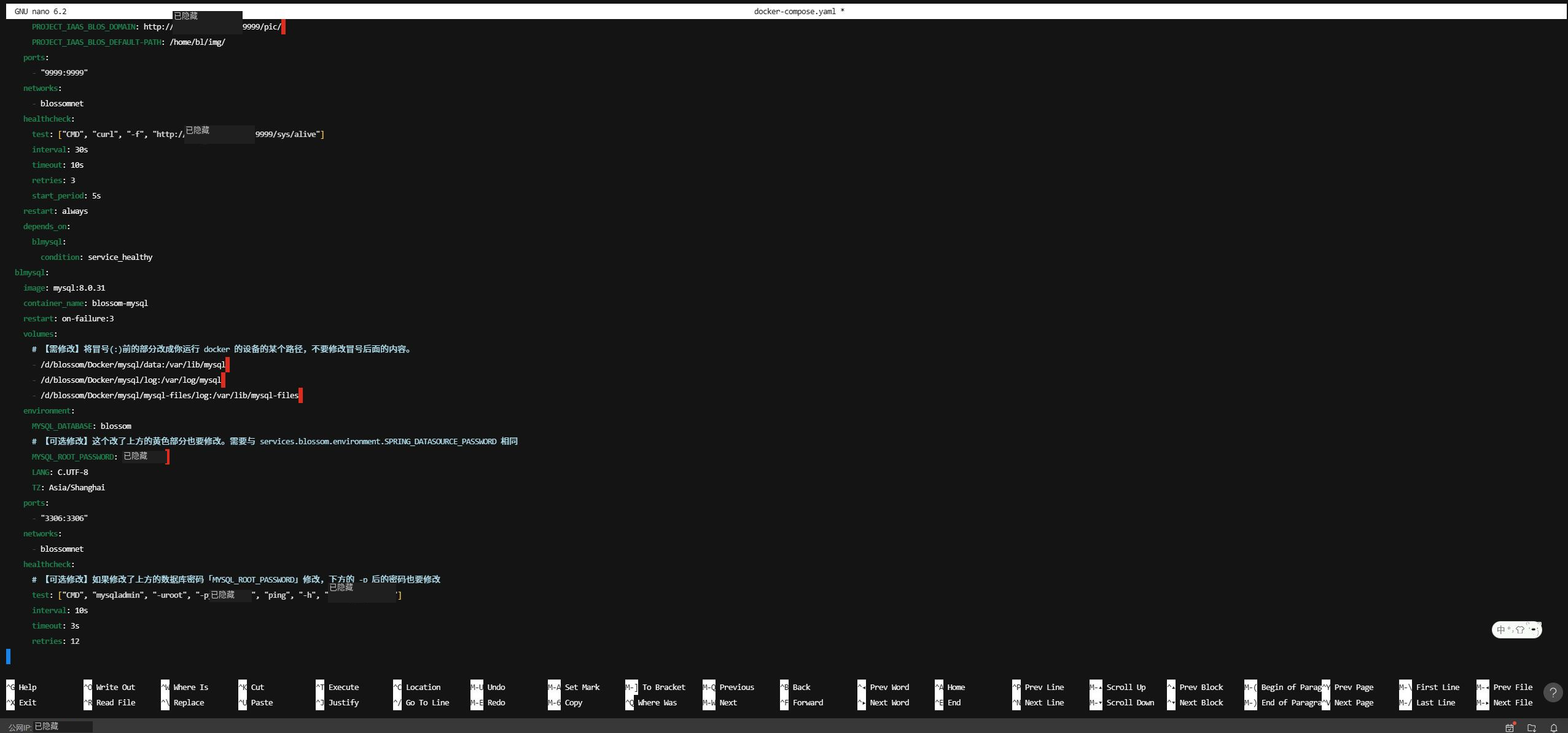Toggle the 中 Chinese input mode indicator
1568x733 pixels.
tap(1500, 629)
